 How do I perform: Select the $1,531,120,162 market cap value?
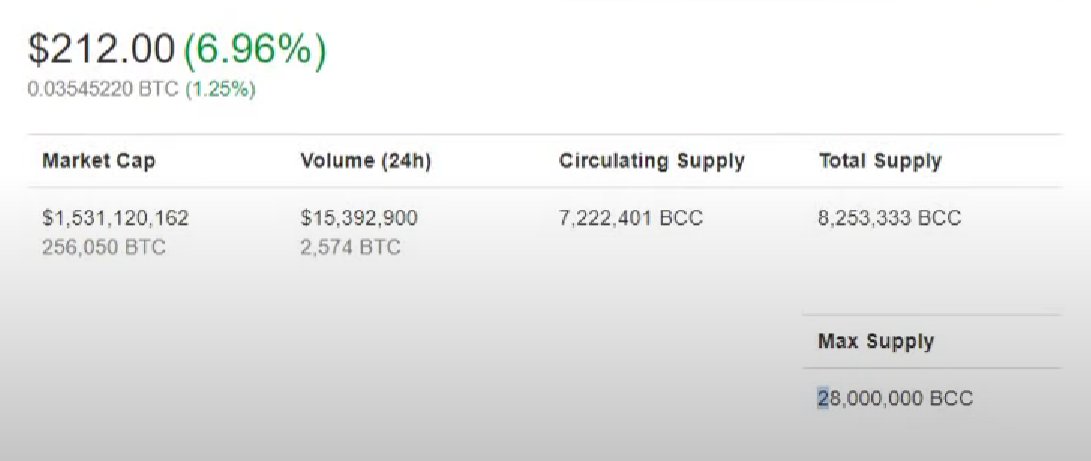point(116,218)
